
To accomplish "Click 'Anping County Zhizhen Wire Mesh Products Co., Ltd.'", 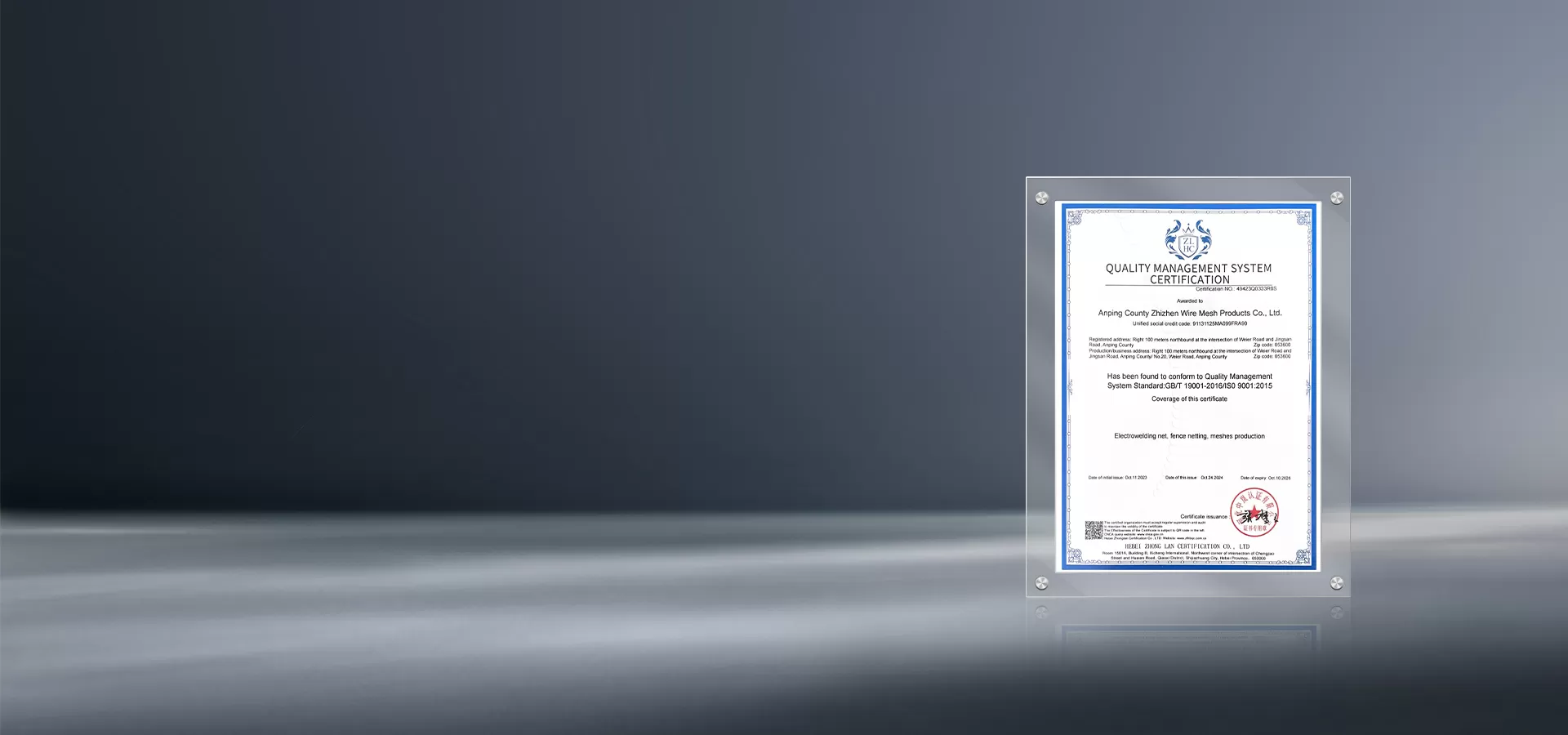I will (x=1190, y=314).
